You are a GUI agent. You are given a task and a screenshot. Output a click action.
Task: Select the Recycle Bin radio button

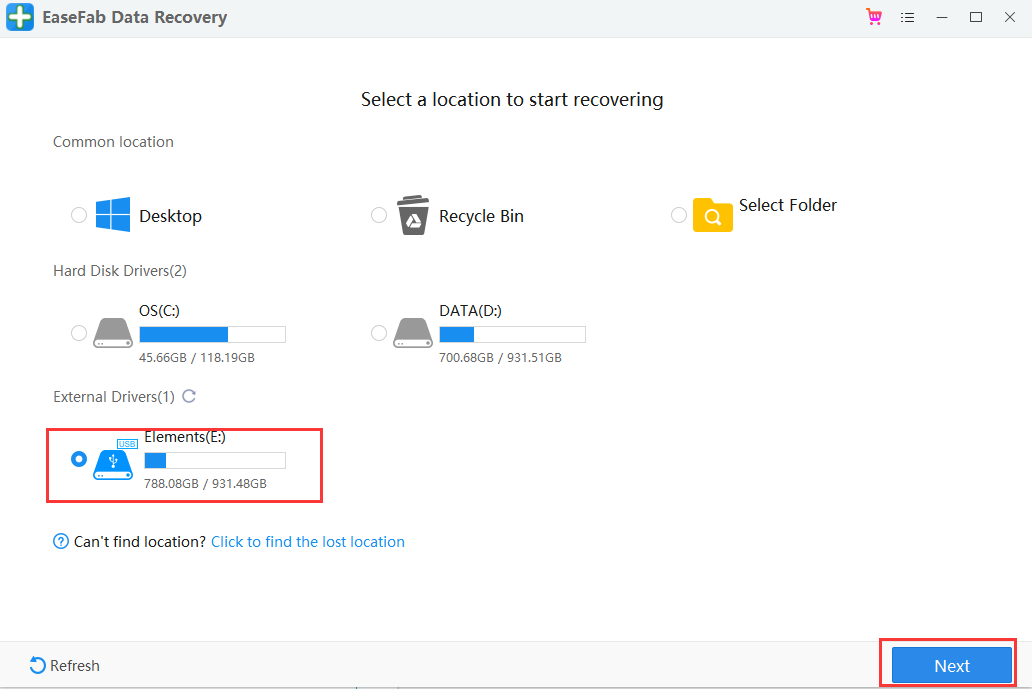379,215
